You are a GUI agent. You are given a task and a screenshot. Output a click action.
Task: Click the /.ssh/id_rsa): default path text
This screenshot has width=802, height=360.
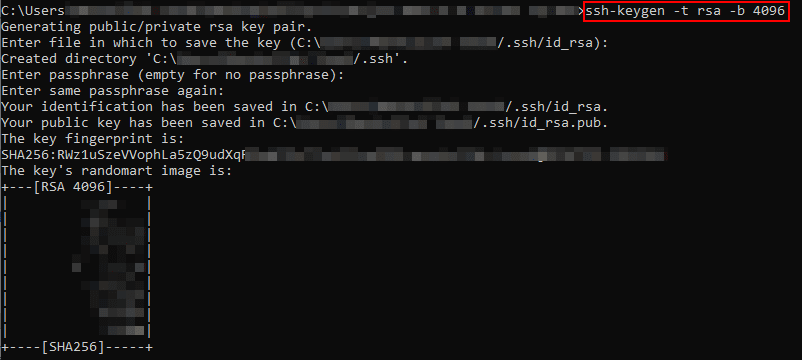pyautogui.click(x=552, y=43)
